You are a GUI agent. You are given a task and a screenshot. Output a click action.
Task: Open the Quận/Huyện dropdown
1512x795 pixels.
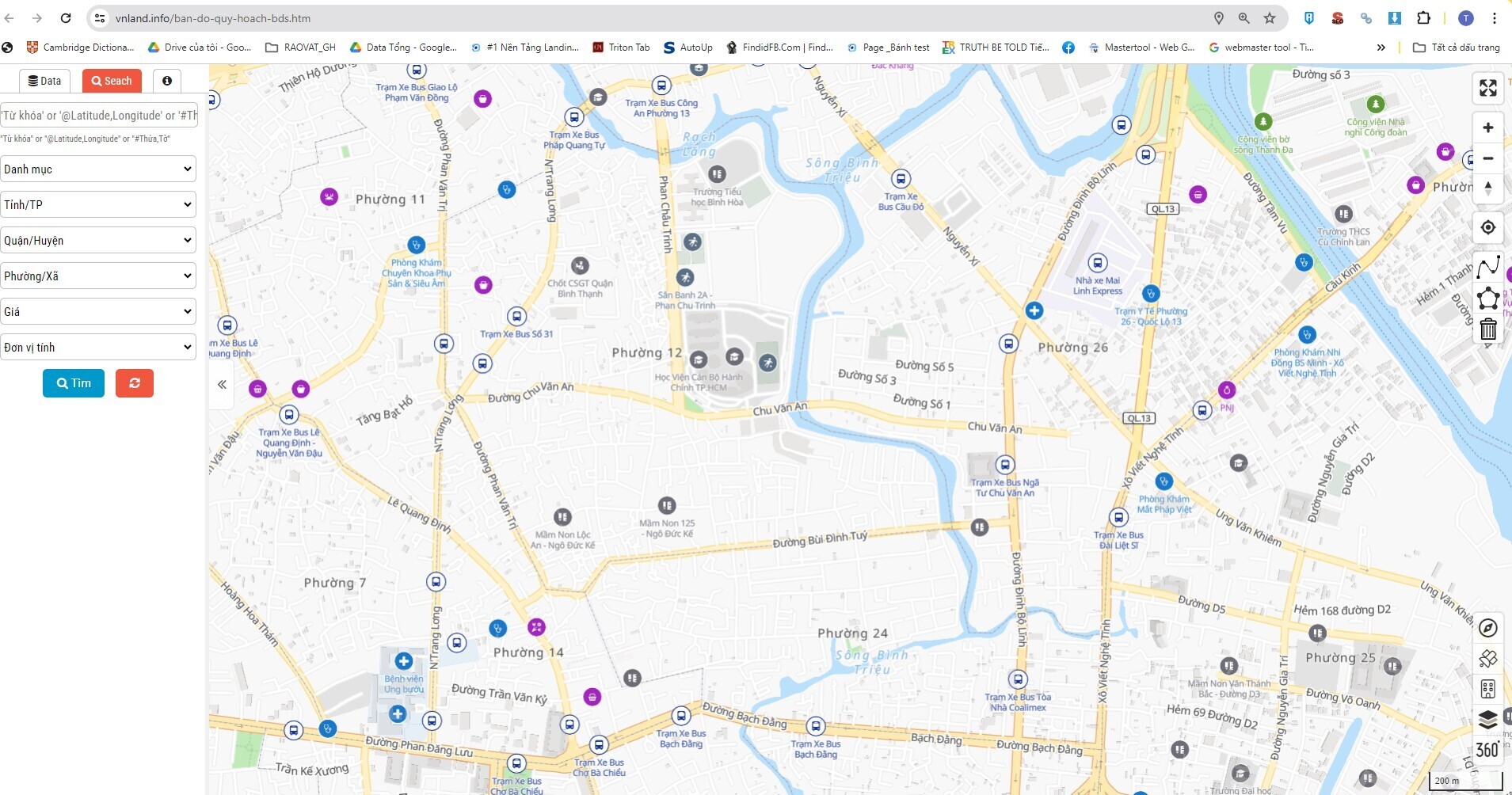click(x=98, y=240)
